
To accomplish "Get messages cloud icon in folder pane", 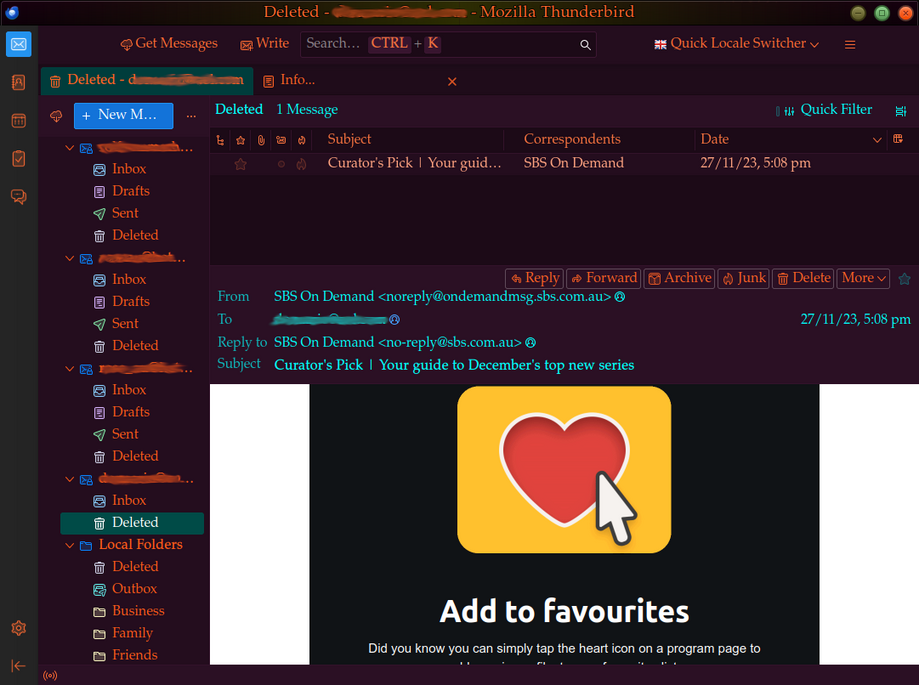I will click(x=56, y=116).
